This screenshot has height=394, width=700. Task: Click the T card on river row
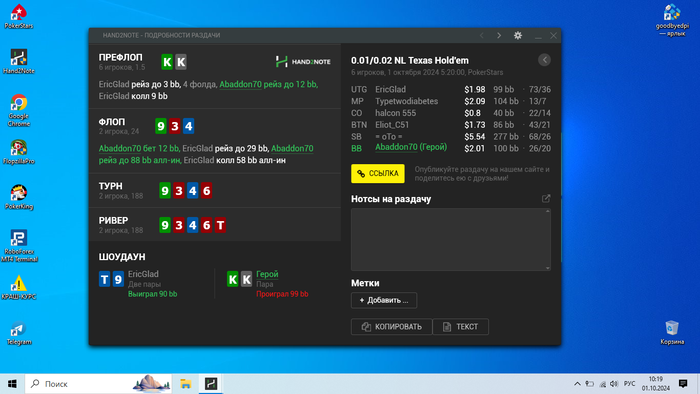pyautogui.click(x=220, y=225)
